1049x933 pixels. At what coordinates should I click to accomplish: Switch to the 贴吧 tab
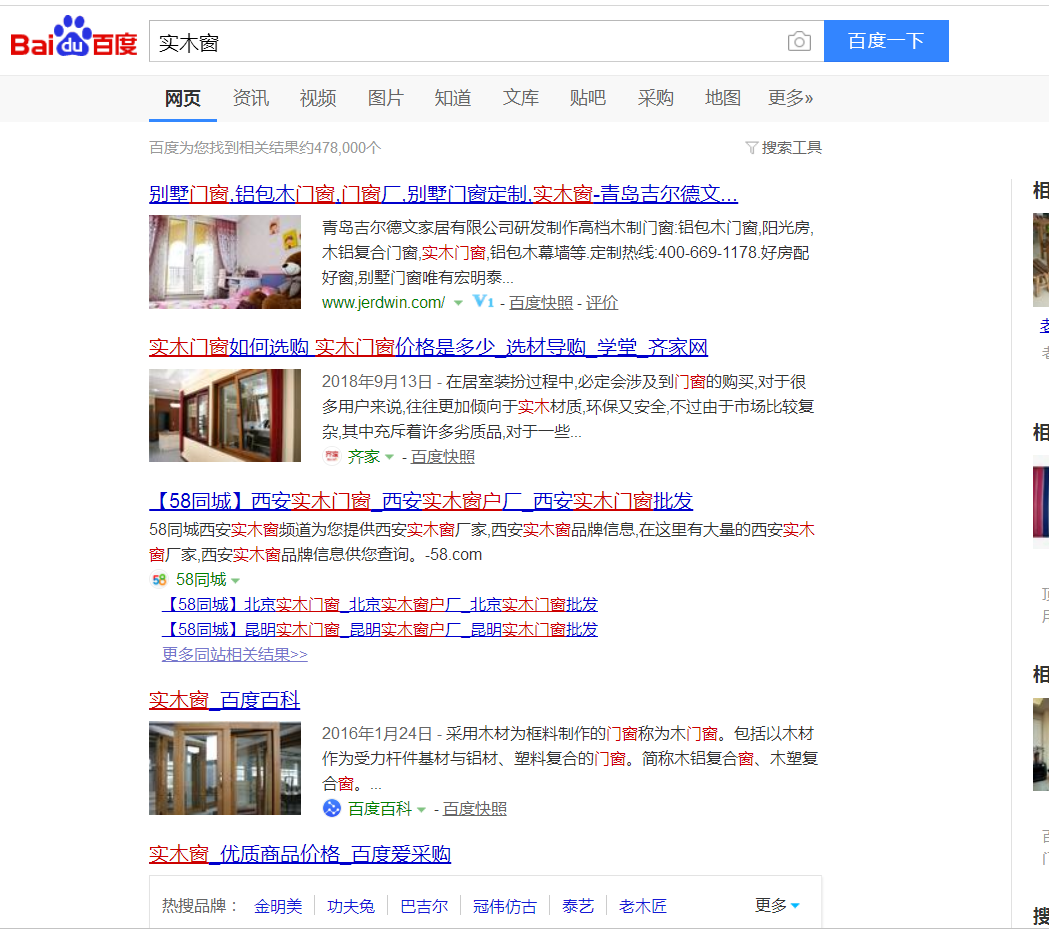click(x=588, y=98)
